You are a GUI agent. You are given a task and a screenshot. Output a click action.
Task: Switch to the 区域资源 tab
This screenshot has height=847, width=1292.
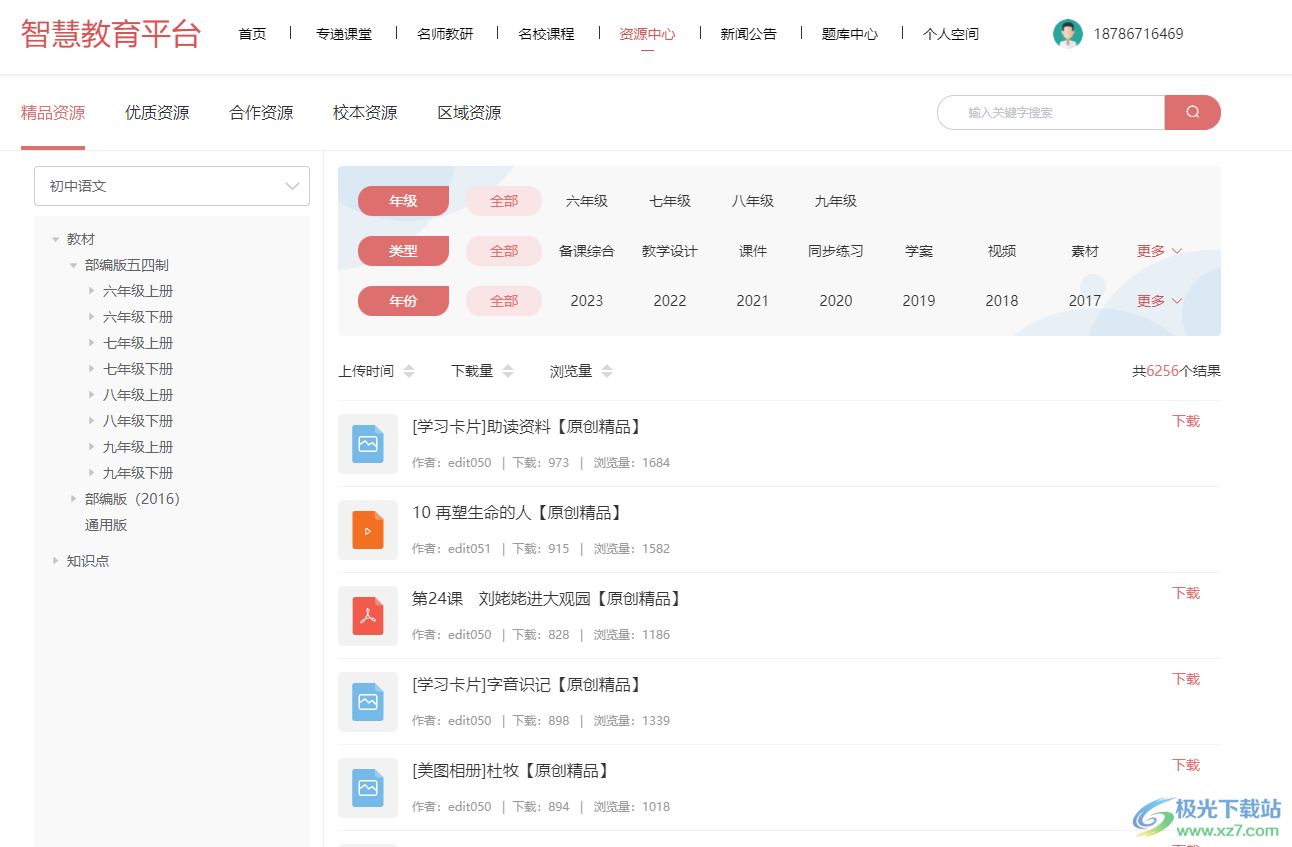pos(469,113)
